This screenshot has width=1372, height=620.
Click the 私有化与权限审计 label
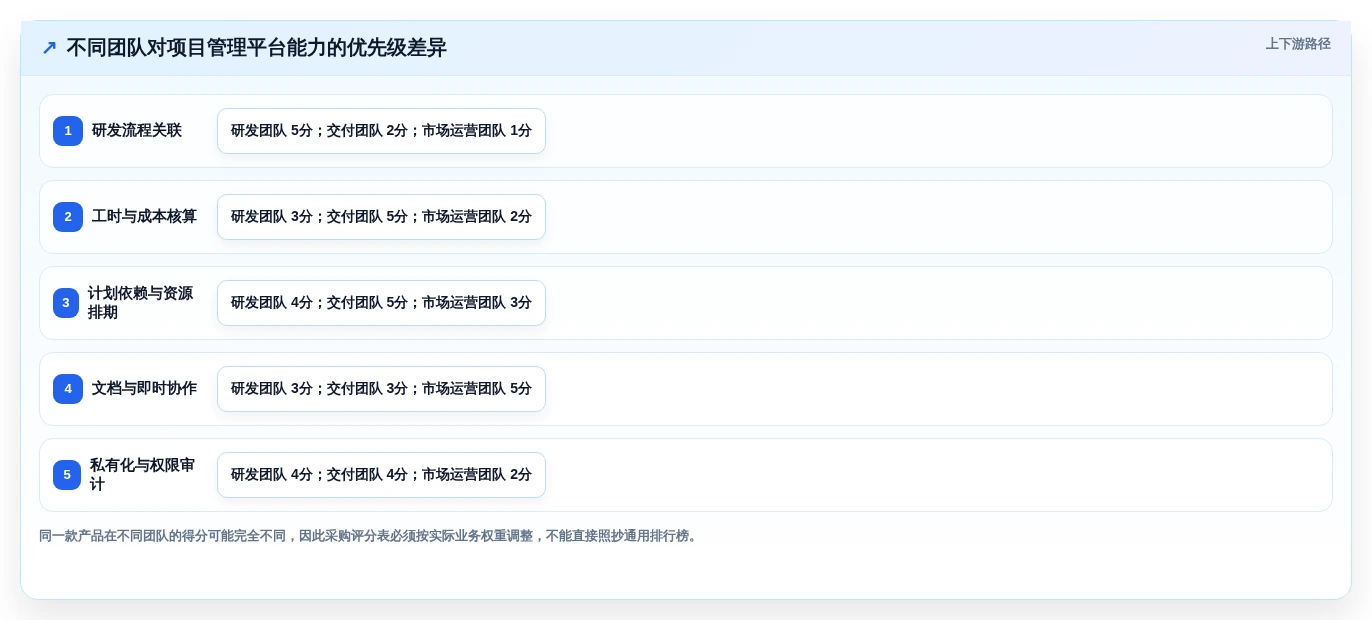[142, 475]
